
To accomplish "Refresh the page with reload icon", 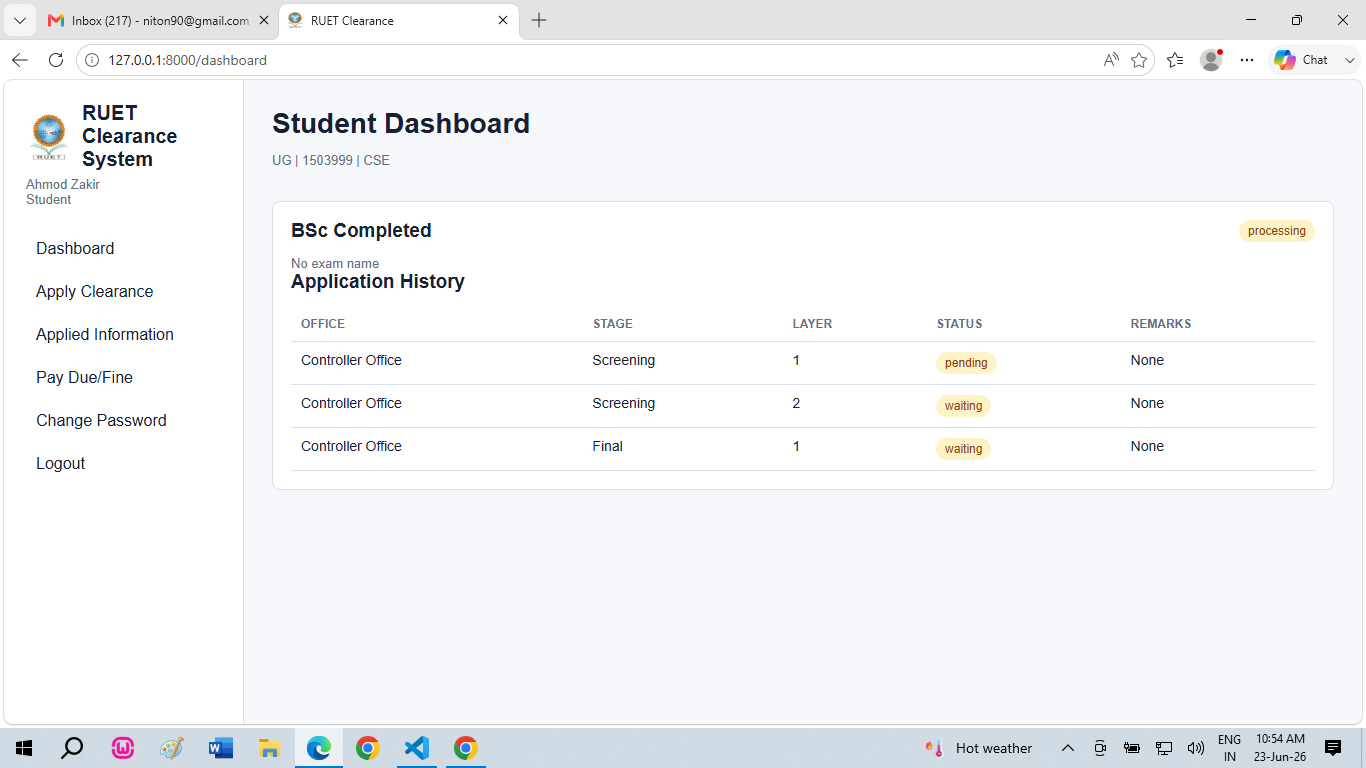I will [x=56, y=60].
